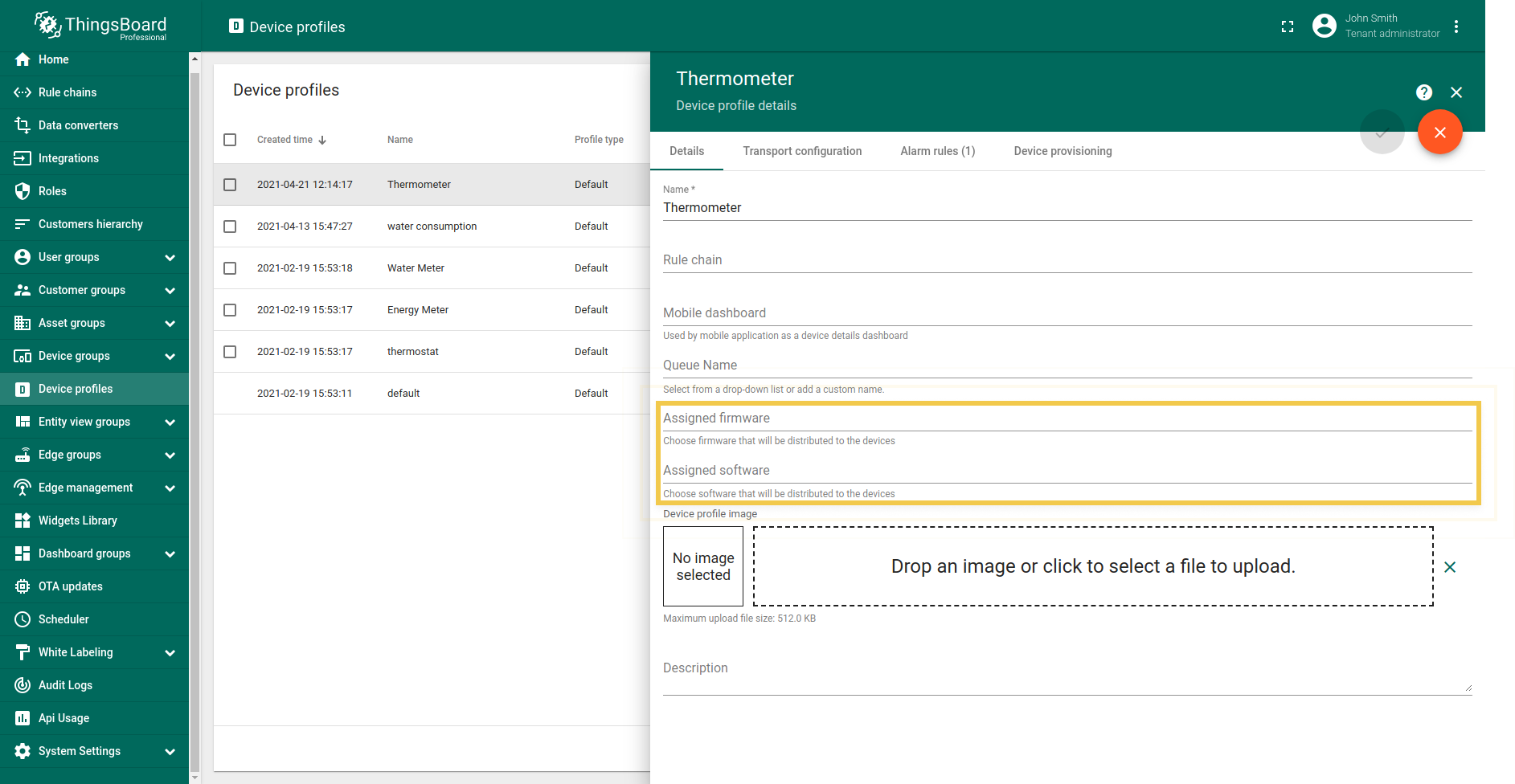Sort by Profile type column
Viewport: 1515px width, 784px height.
point(599,140)
